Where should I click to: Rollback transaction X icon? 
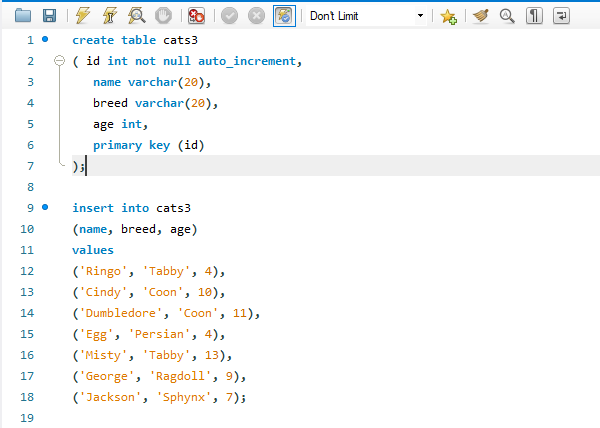[256, 16]
